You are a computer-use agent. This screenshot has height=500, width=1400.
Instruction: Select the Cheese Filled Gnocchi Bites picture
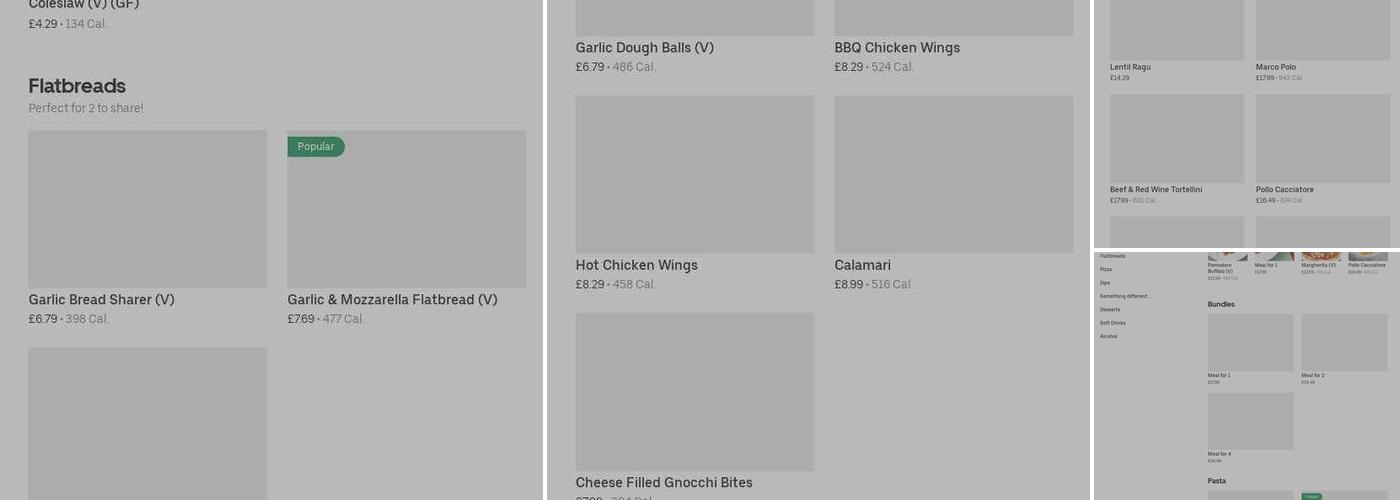pos(694,391)
